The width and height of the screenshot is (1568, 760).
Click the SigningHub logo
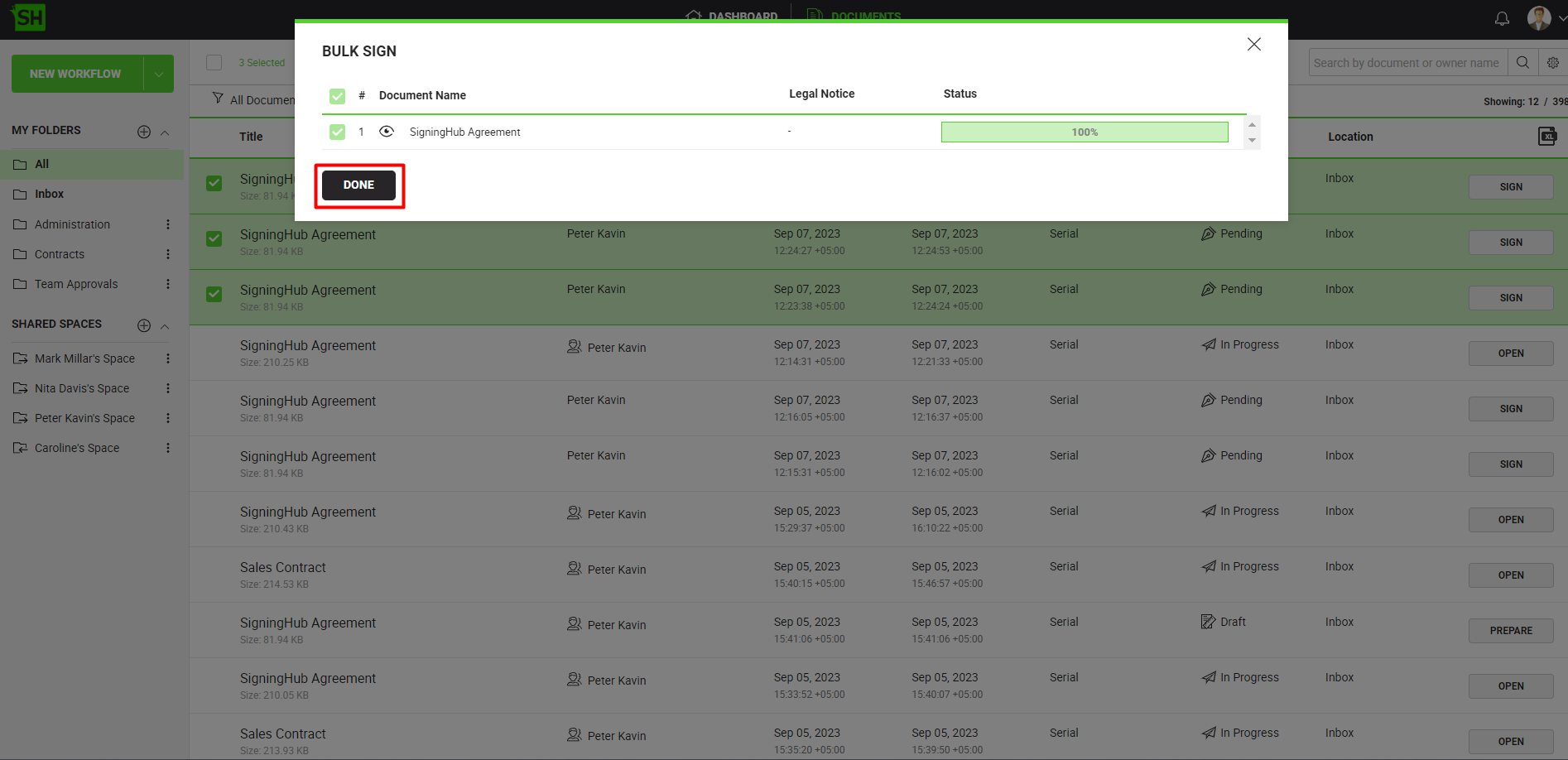29,17
